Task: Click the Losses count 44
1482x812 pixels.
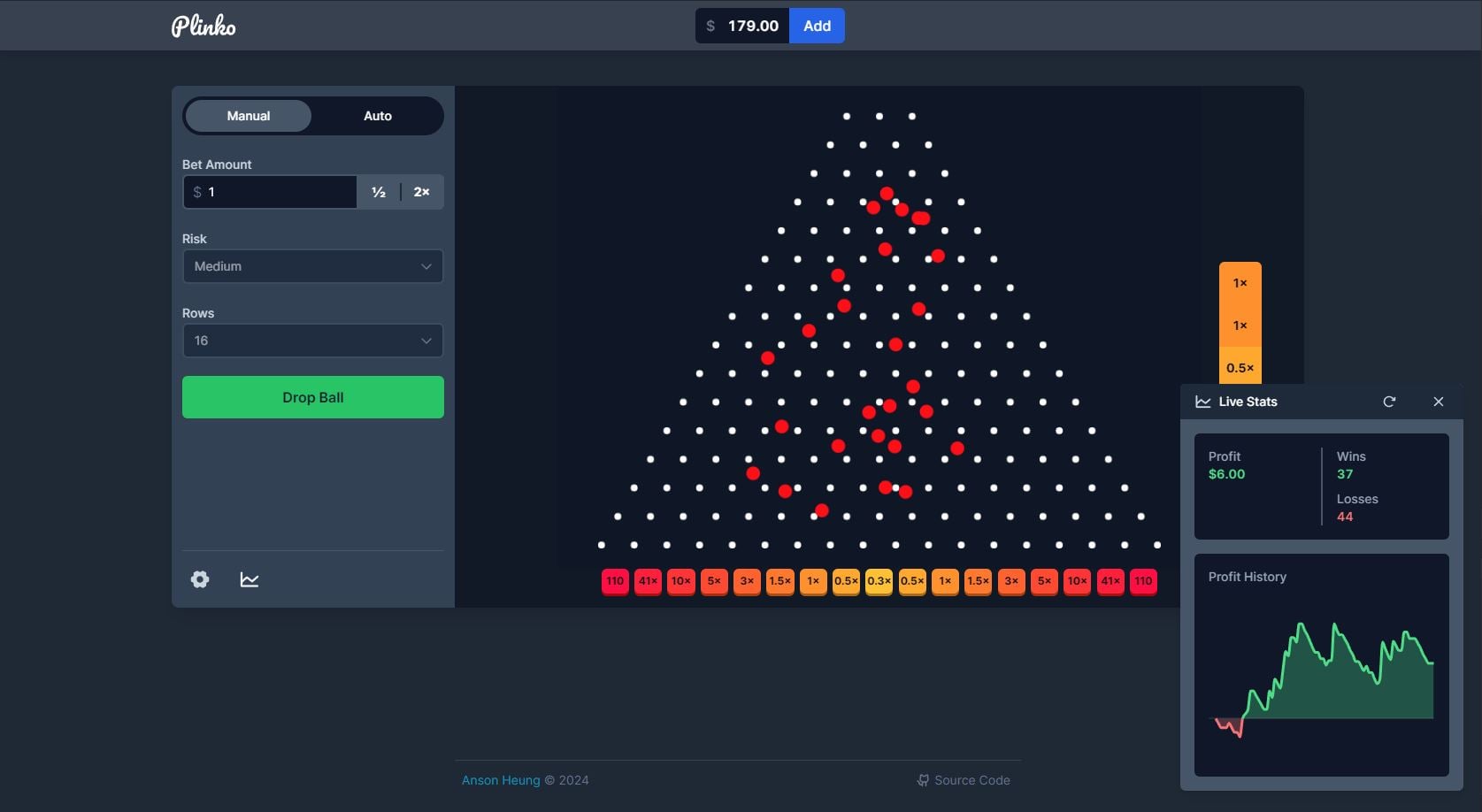Action: point(1345,517)
